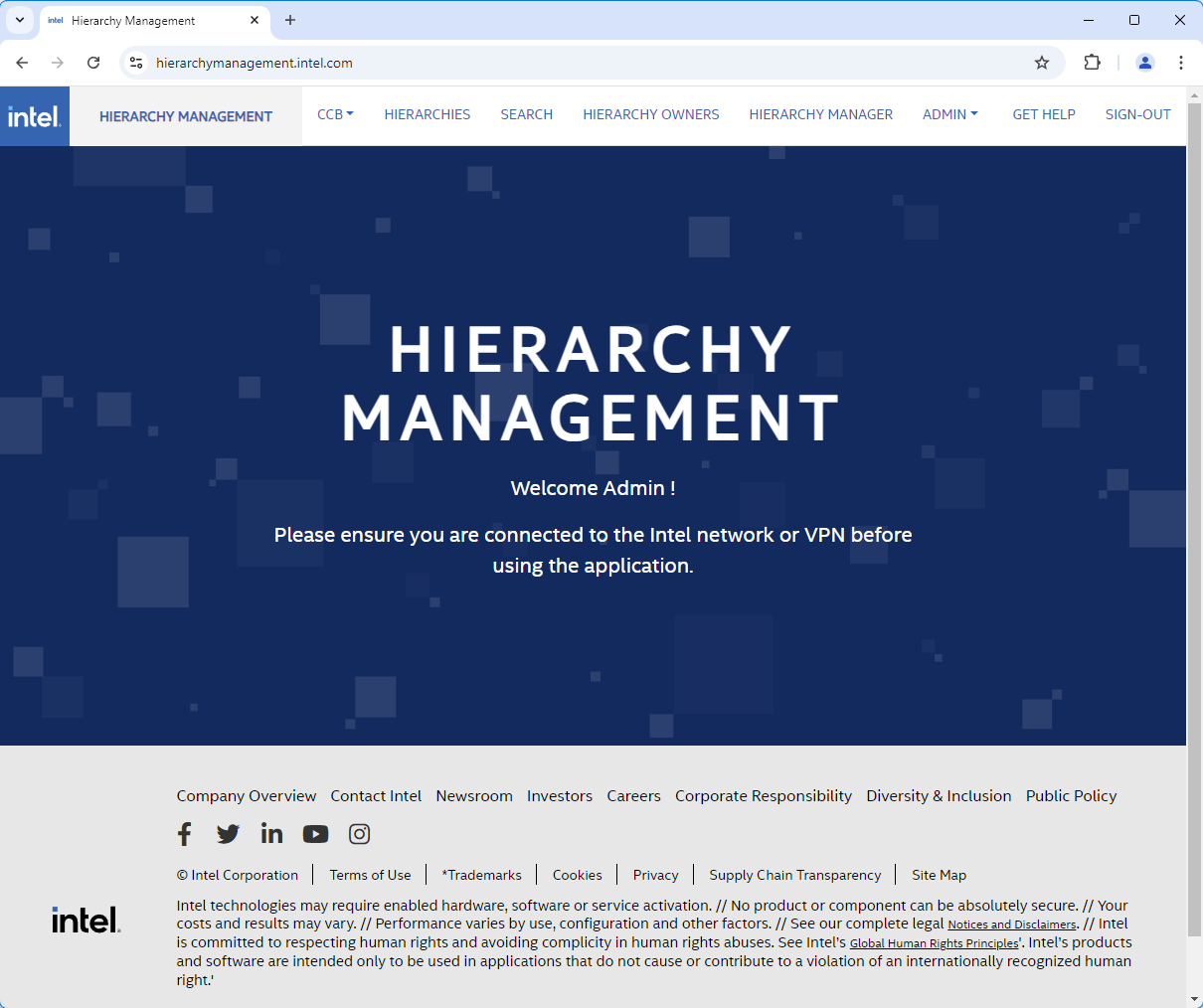This screenshot has height=1008, width=1203.
Task: Open Intel's LinkedIn page icon
Action: point(271,834)
